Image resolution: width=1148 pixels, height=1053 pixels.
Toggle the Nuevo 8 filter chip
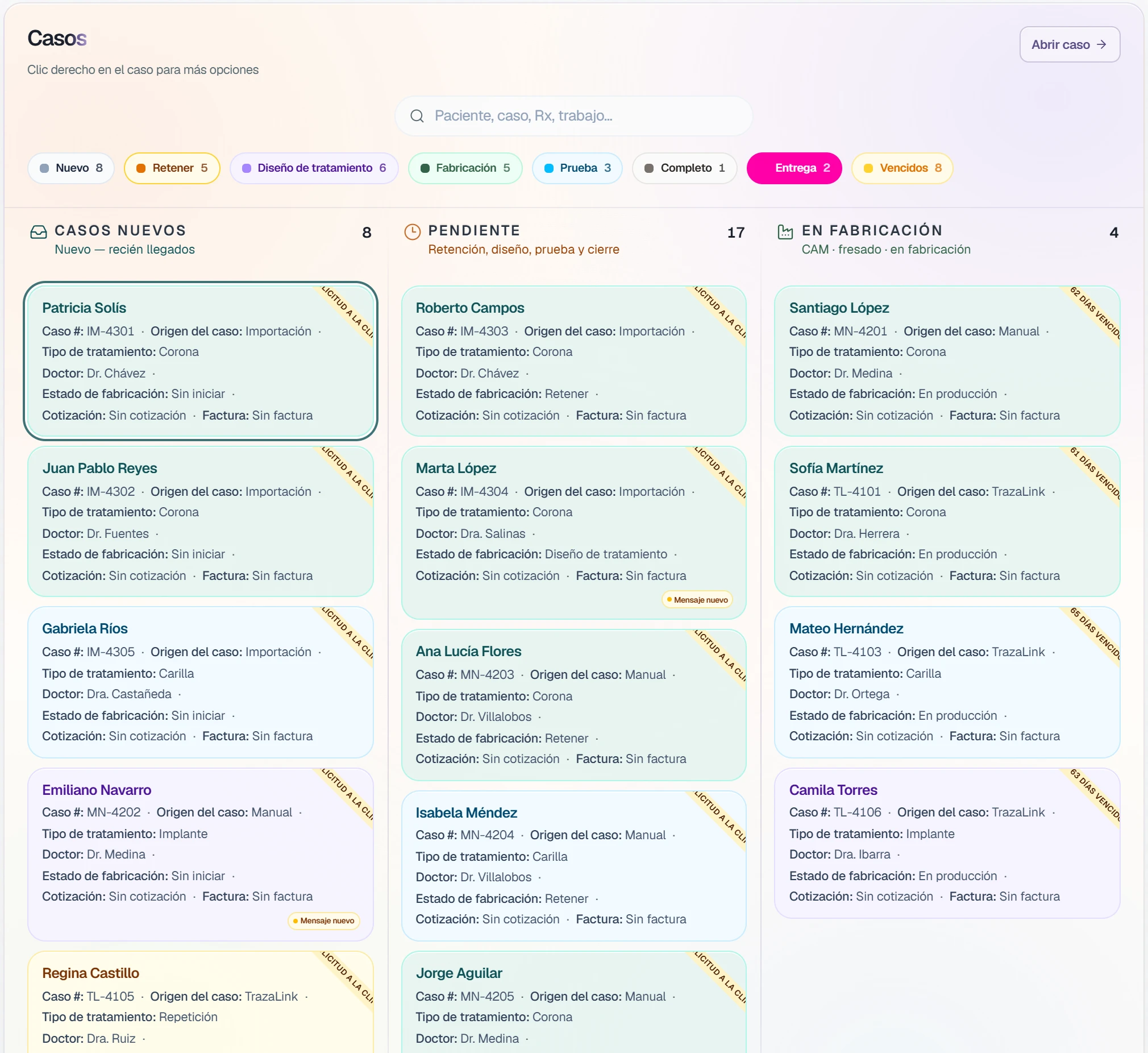[71, 168]
